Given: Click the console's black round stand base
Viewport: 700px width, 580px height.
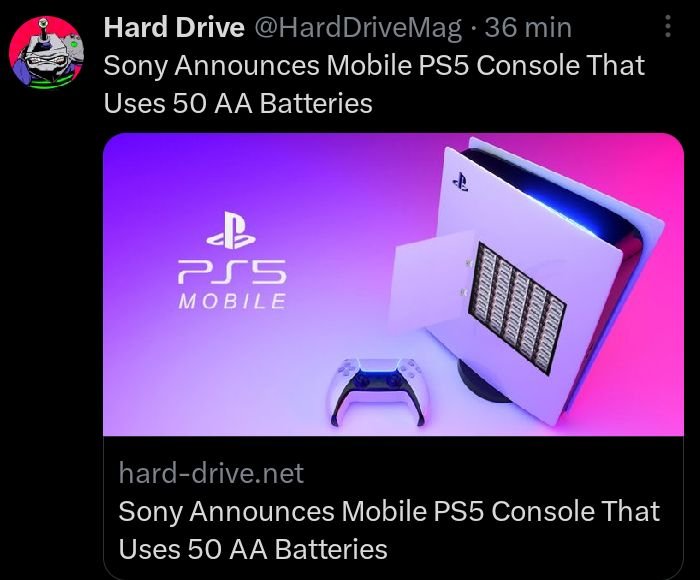Looking at the screenshot, I should tap(482, 383).
